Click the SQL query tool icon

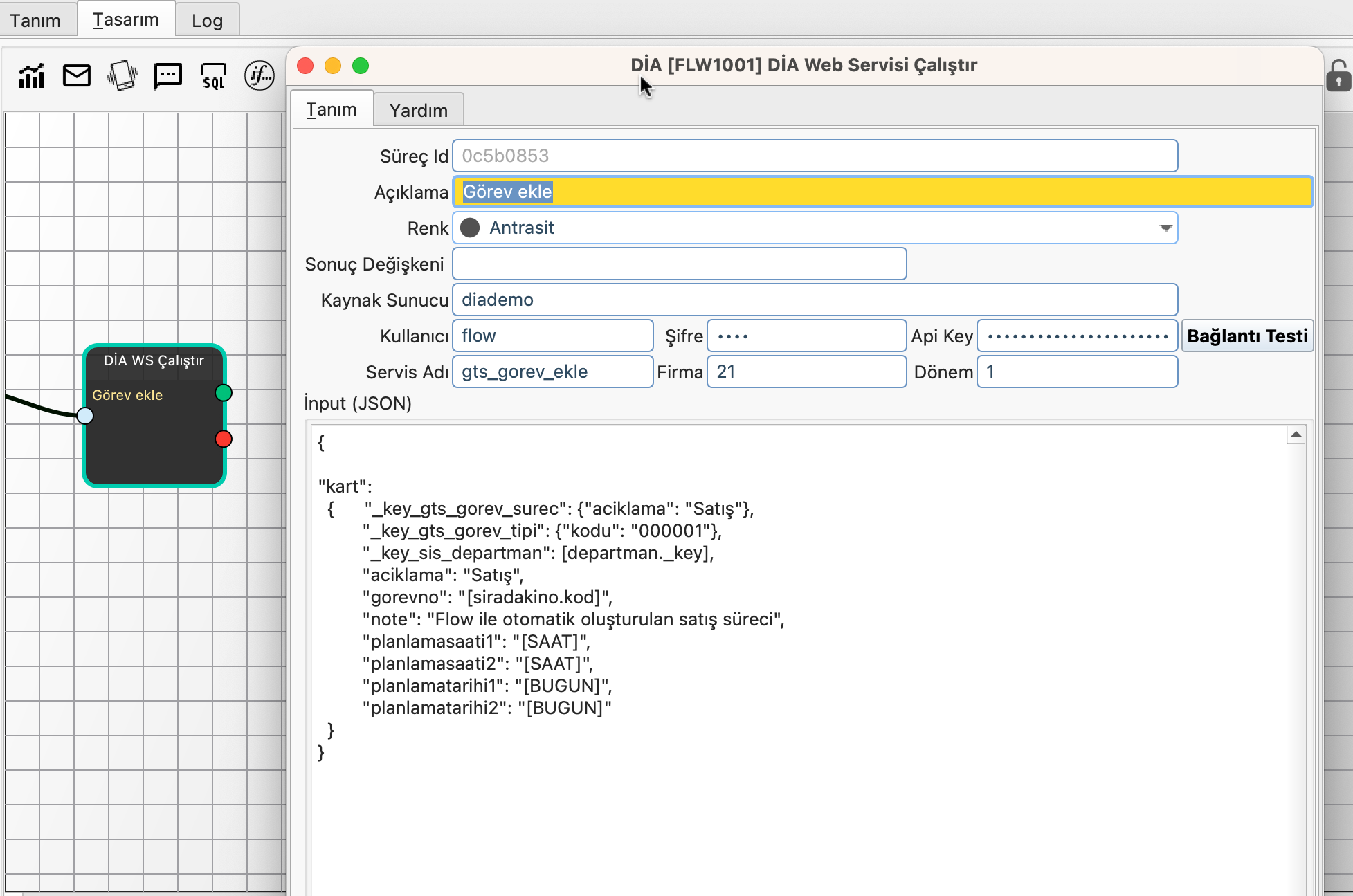point(214,76)
